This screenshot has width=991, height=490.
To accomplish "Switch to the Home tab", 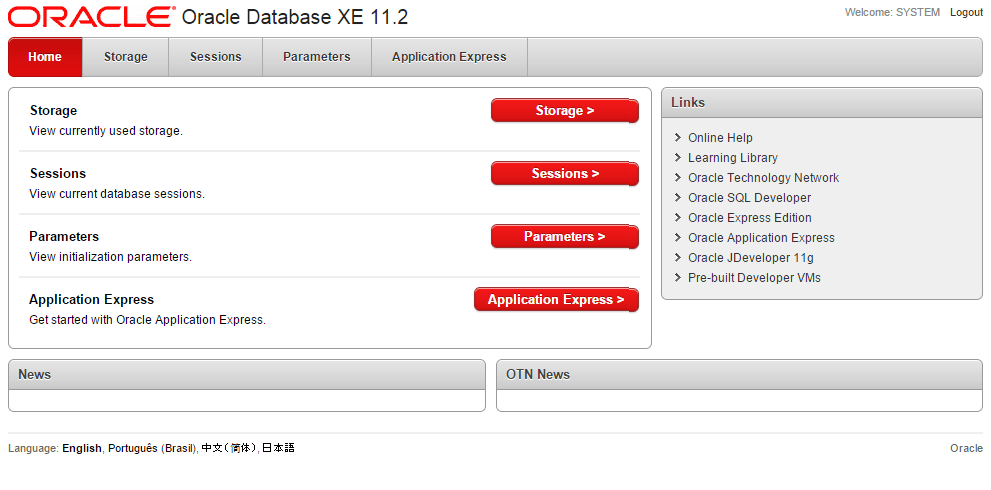I will coord(45,57).
